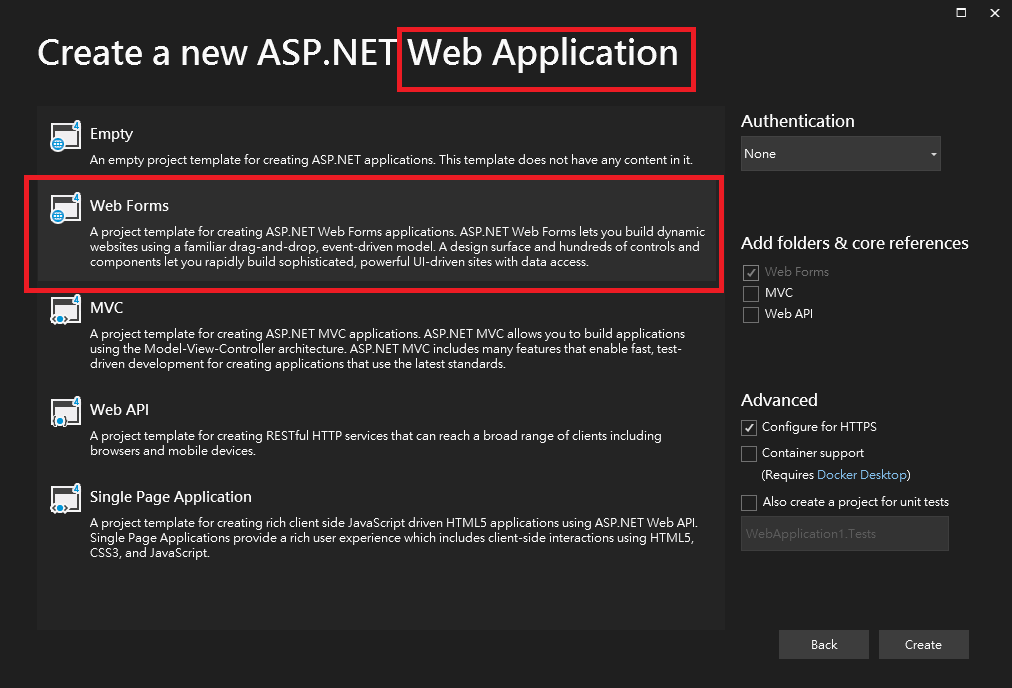Click the Web Forms template icon
The height and width of the screenshot is (688, 1012).
[65, 208]
